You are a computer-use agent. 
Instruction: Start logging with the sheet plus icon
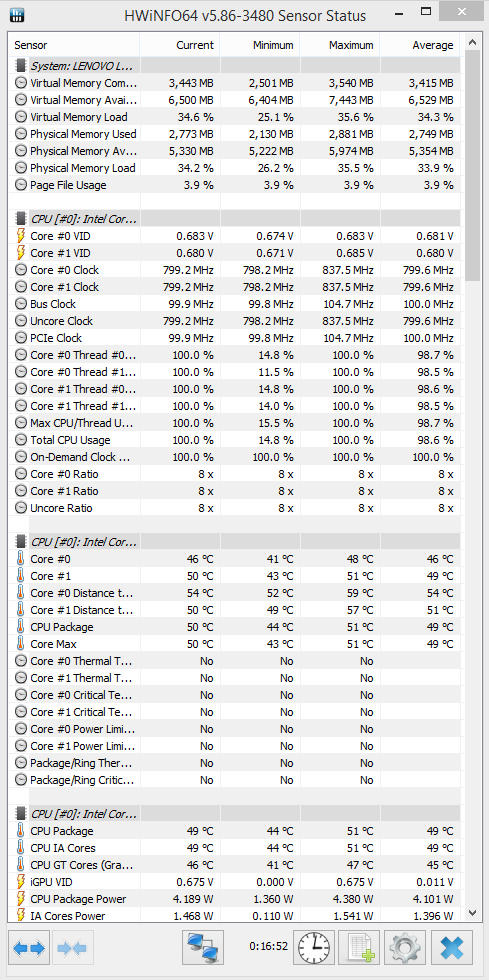pos(360,948)
